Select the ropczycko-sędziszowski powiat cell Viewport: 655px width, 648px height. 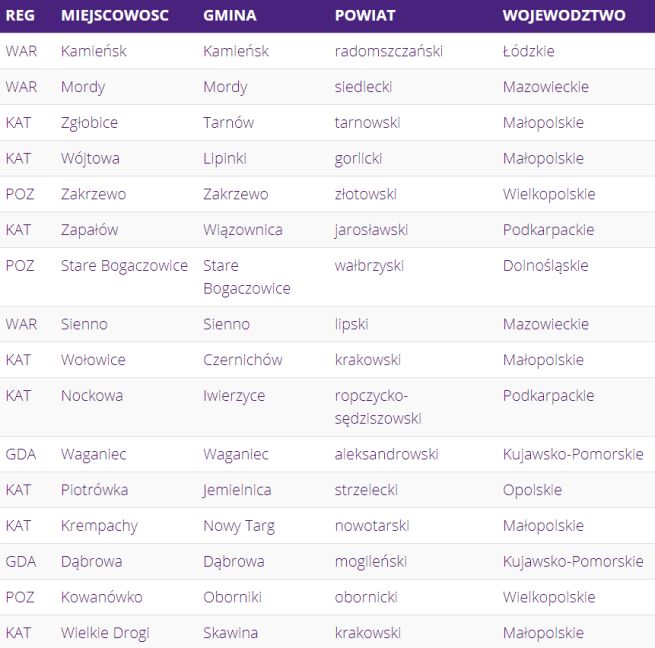[x=378, y=407]
